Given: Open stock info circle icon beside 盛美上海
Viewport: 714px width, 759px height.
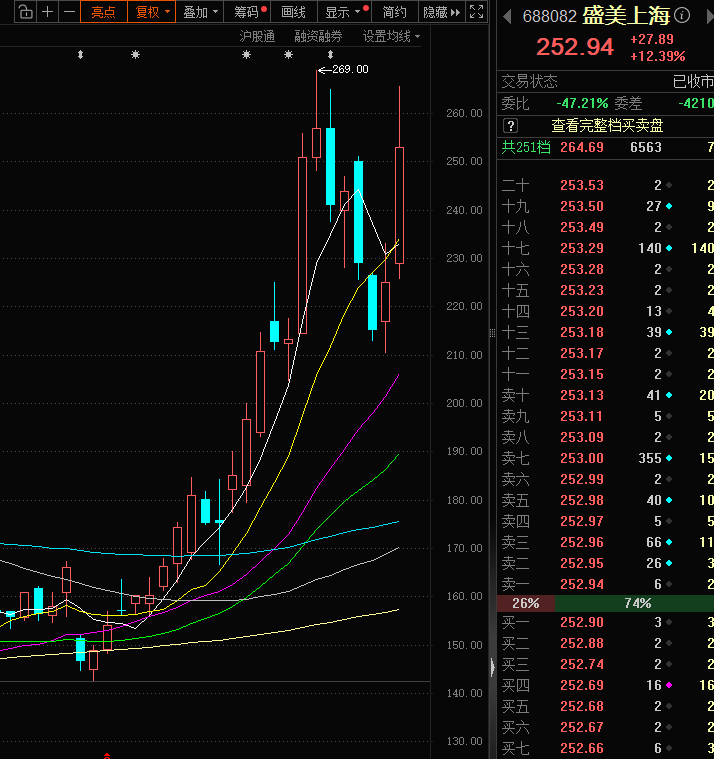Looking at the screenshot, I should coord(682,15).
